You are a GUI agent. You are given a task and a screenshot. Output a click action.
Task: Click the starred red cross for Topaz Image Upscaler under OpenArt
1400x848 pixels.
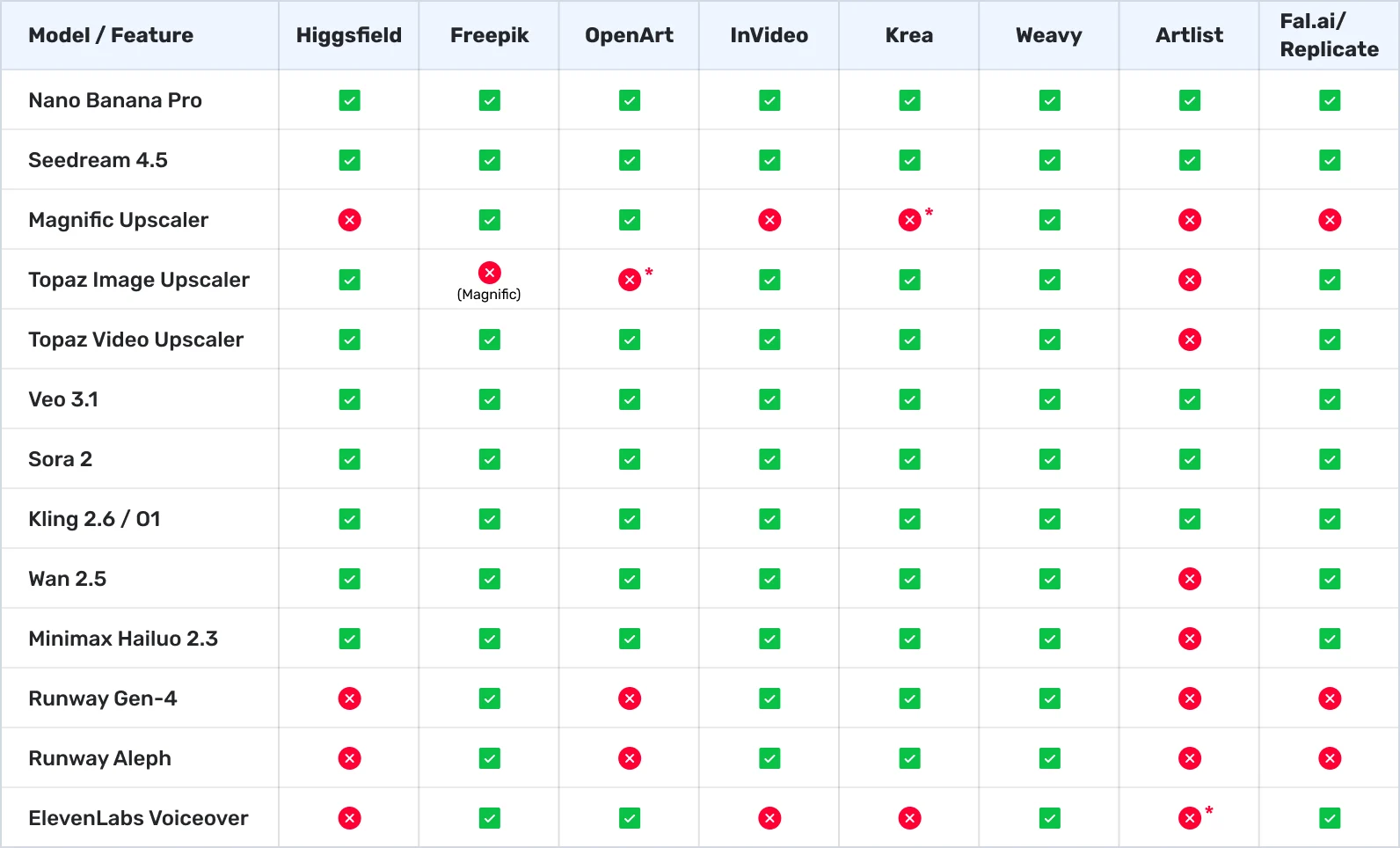630,280
